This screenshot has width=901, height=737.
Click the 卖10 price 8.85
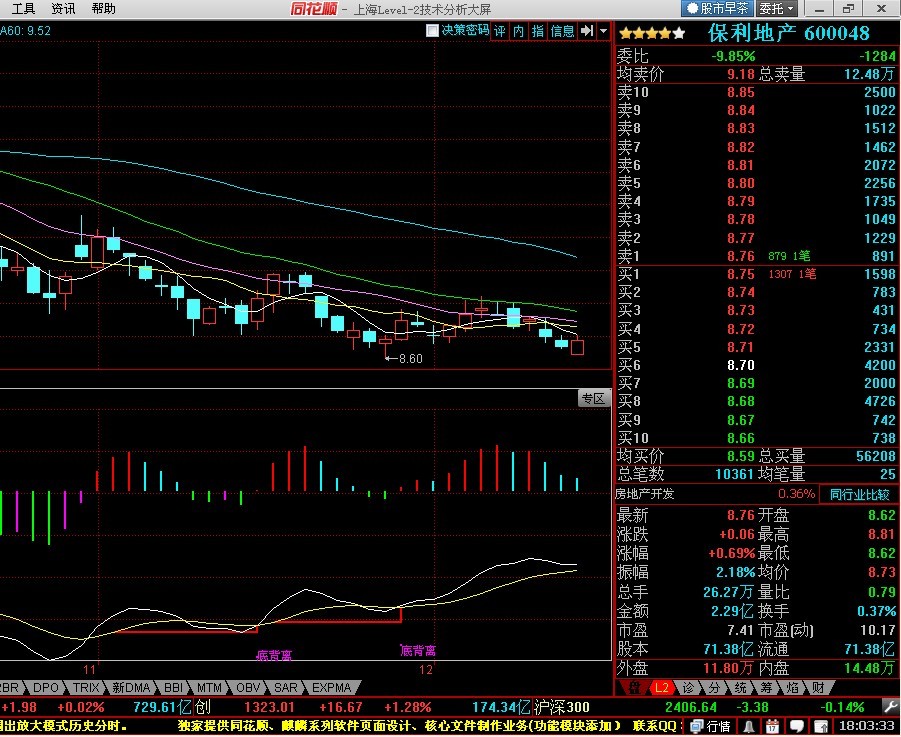741,92
